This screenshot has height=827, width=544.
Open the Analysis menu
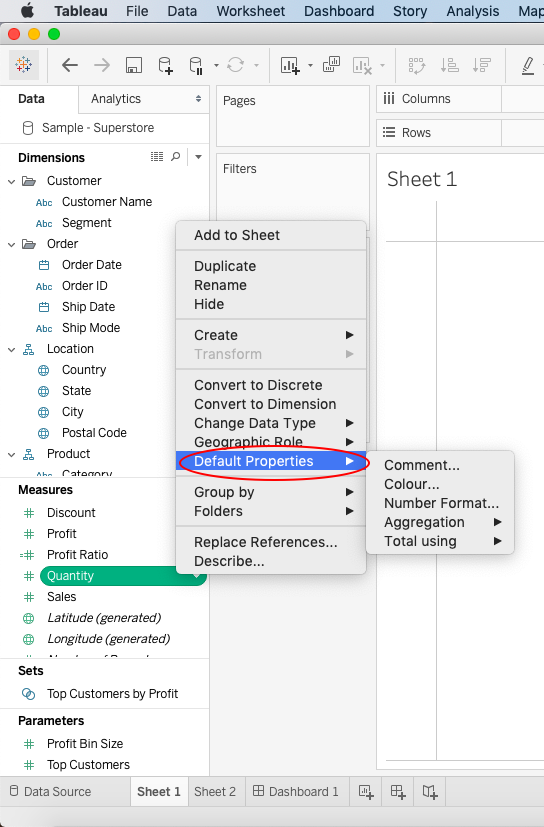click(x=473, y=11)
